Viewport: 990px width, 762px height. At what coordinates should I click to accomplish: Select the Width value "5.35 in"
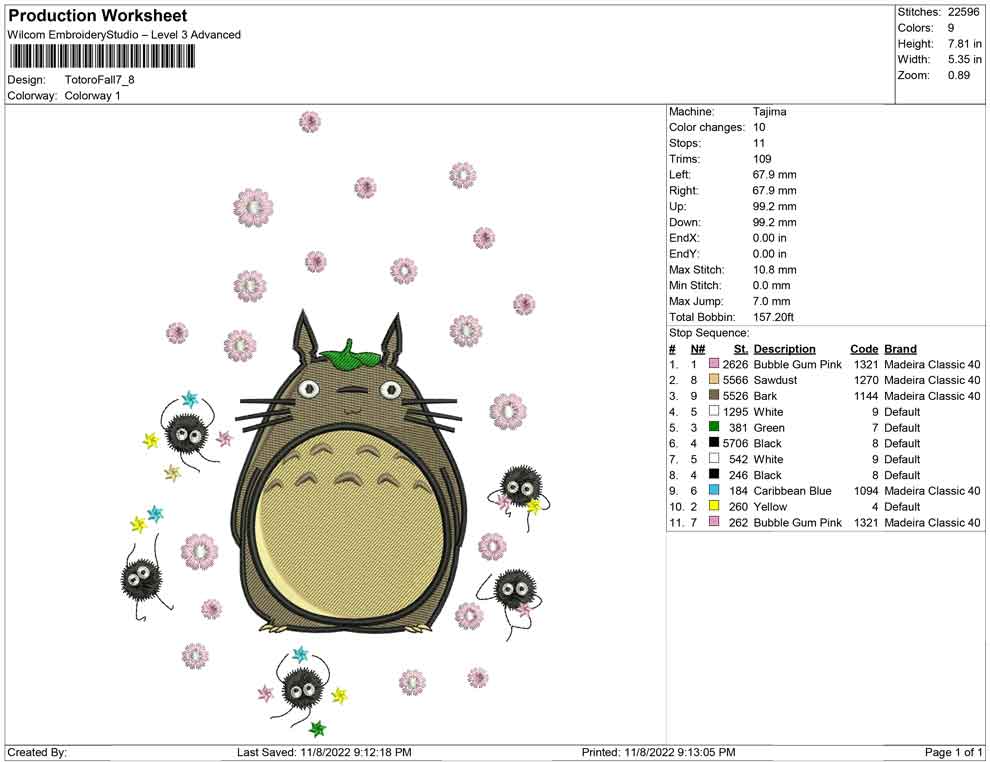coord(965,59)
